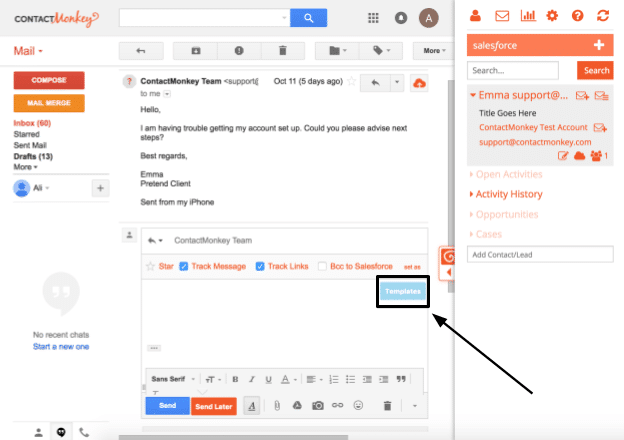This screenshot has width=624, height=440.
Task: Refresh the ContactMonkey sidebar
Action: pyautogui.click(x=603, y=16)
